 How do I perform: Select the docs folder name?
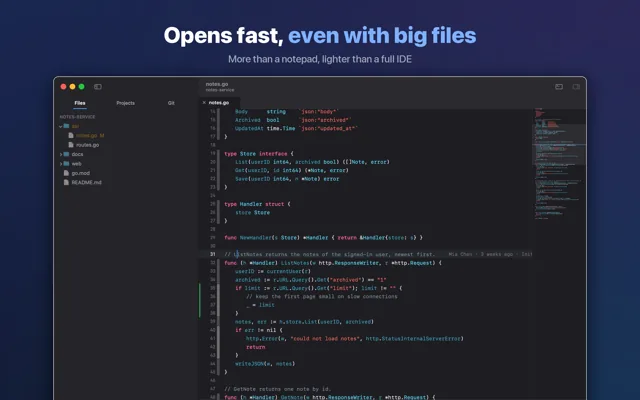77,154
